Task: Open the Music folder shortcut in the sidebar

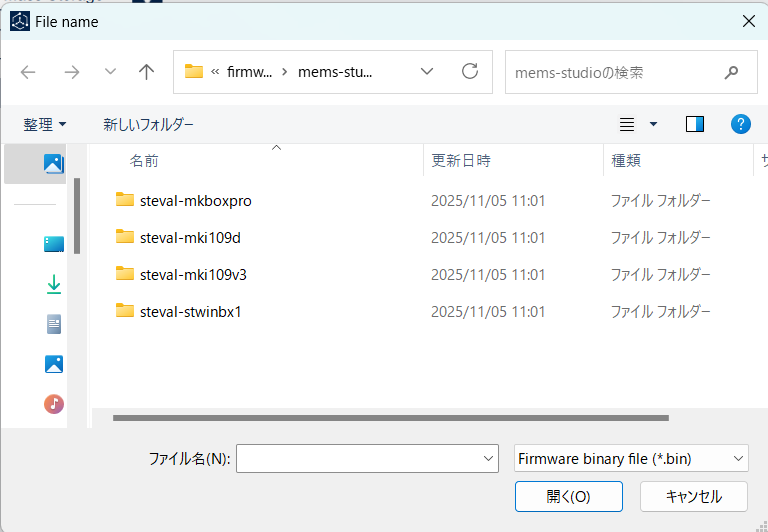Action: [54, 404]
